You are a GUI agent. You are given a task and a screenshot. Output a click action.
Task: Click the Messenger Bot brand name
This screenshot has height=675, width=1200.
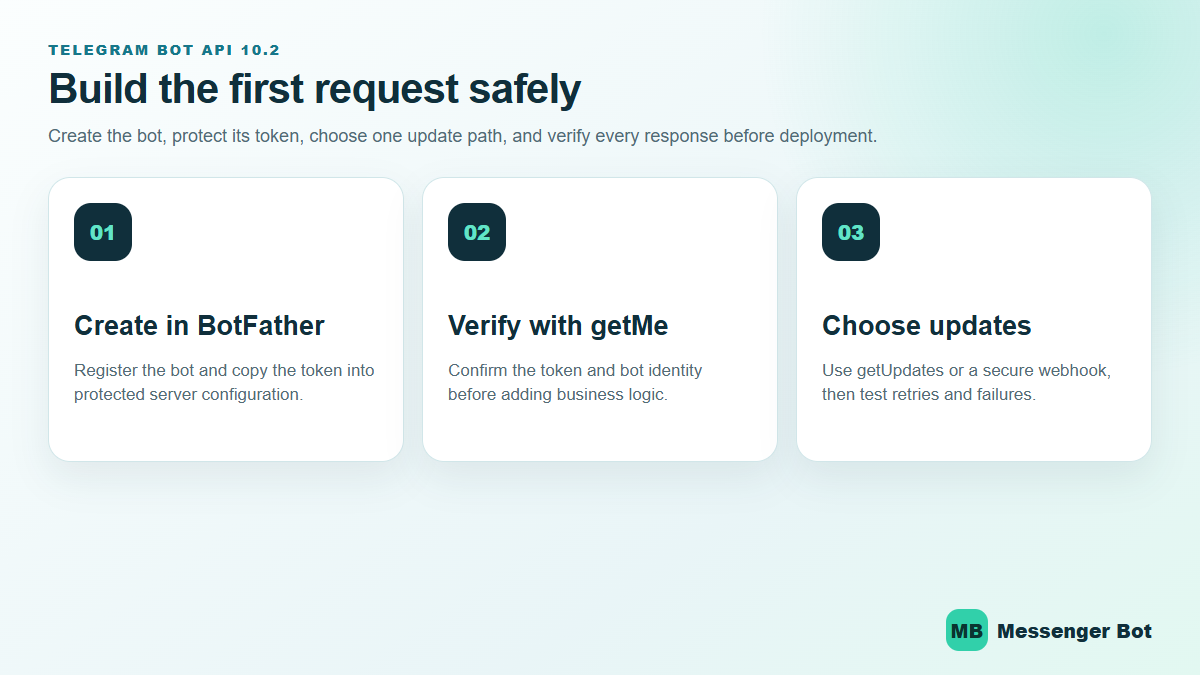coord(1074,631)
